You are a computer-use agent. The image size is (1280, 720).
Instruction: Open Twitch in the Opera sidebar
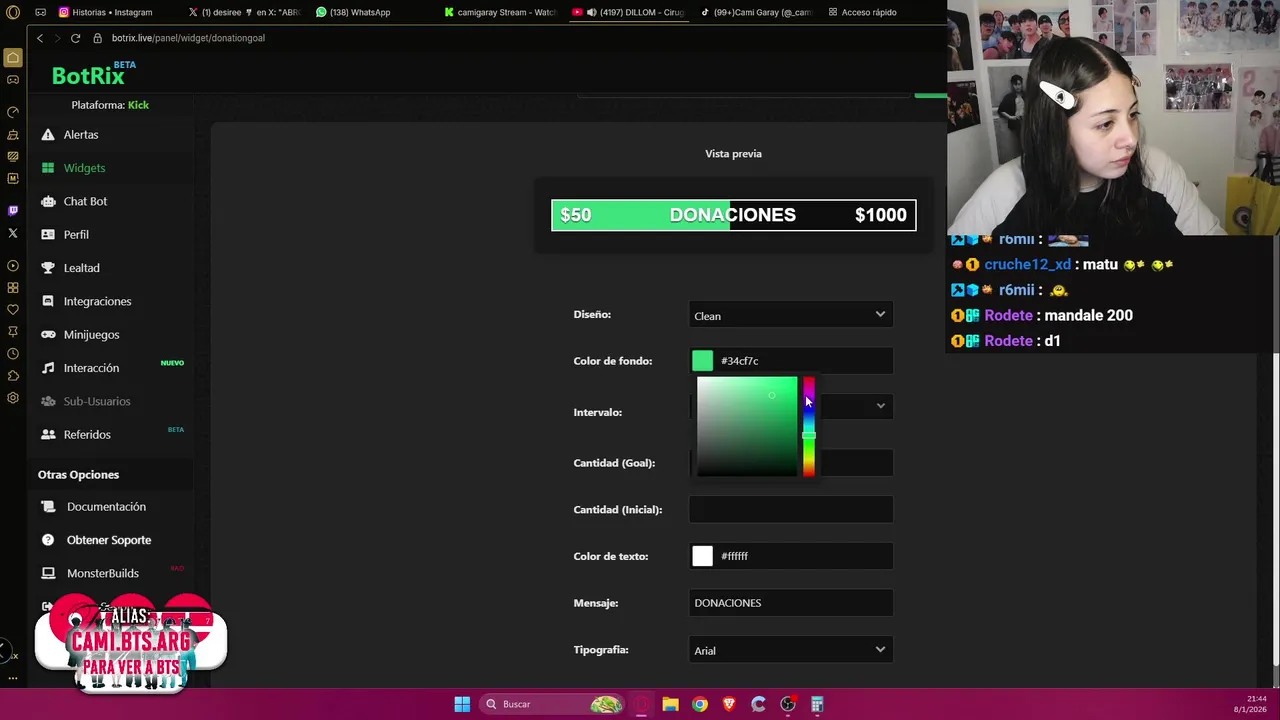13,211
